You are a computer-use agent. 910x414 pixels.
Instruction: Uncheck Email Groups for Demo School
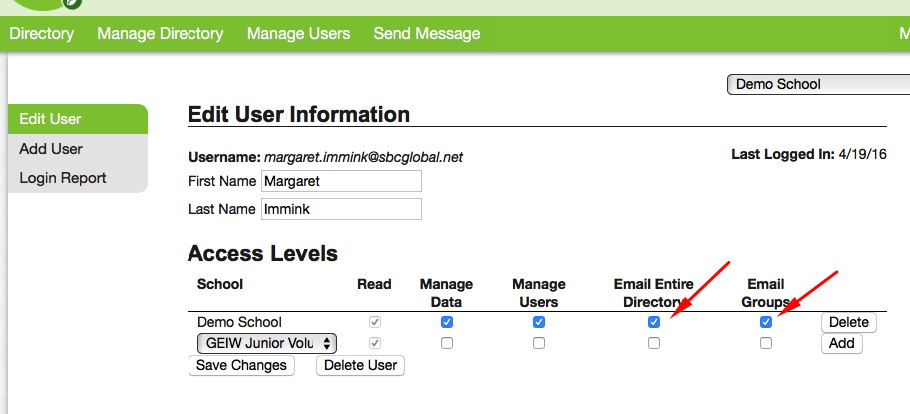[x=766, y=322]
